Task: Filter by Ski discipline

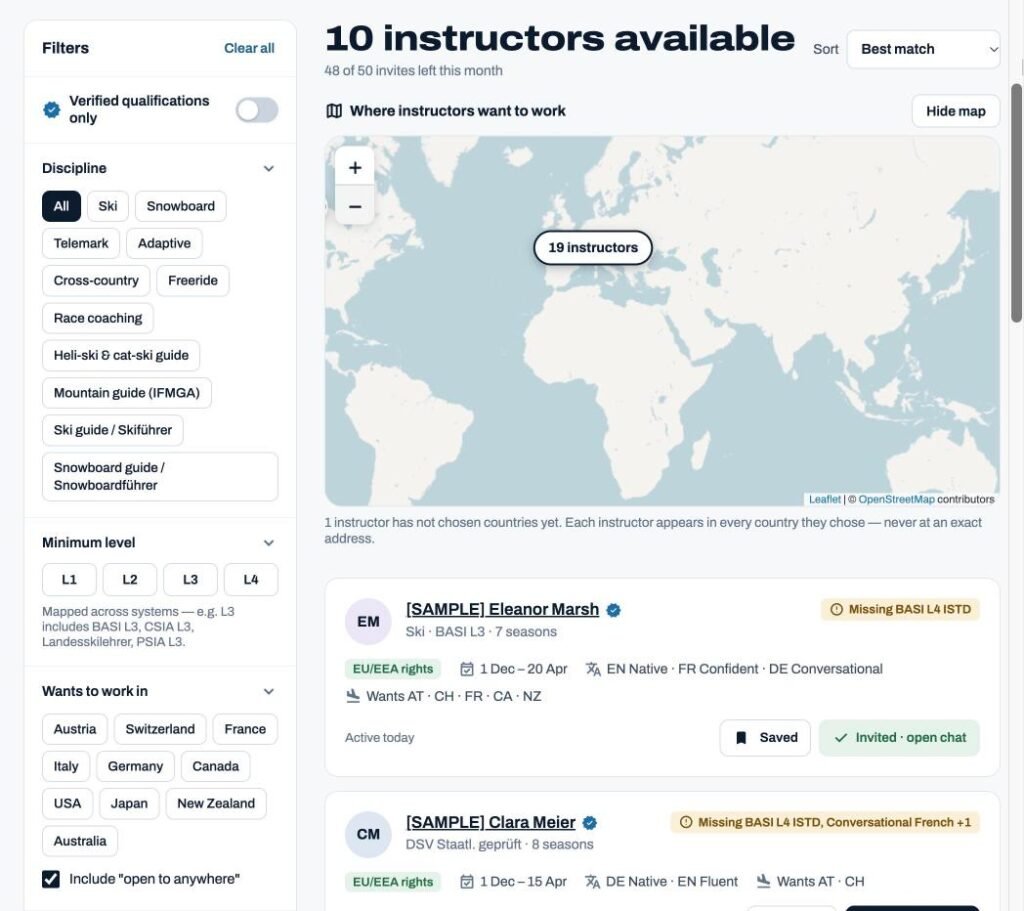Action: tap(108, 206)
